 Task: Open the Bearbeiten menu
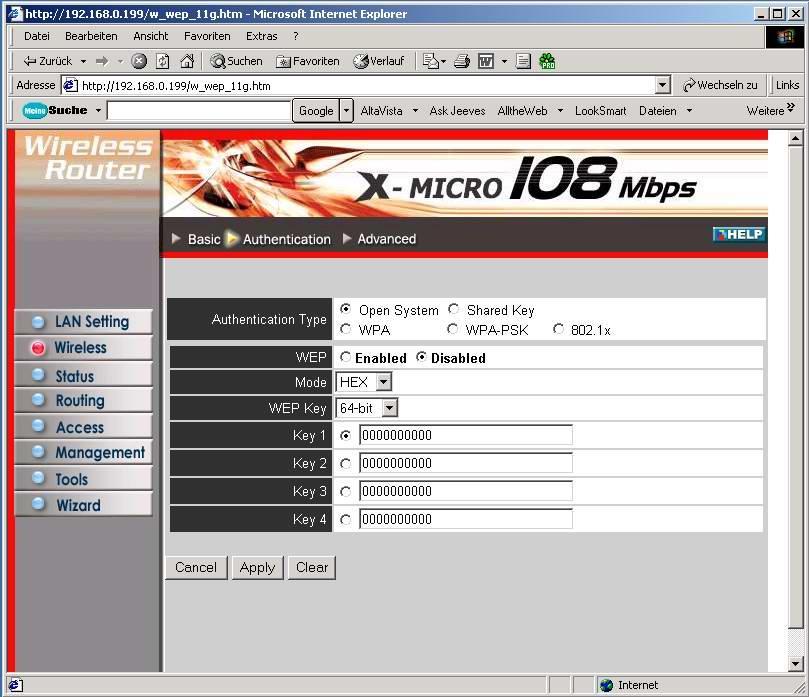point(91,36)
